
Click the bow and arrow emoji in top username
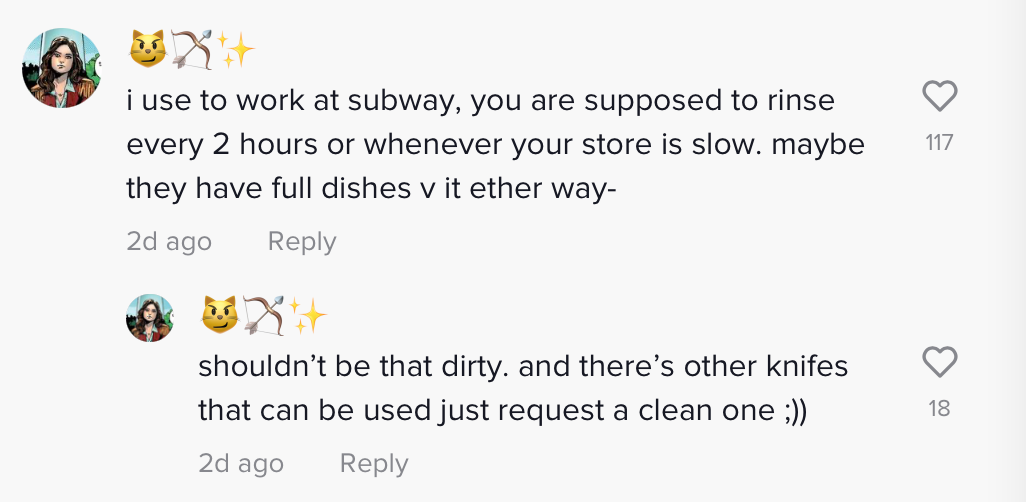[192, 50]
